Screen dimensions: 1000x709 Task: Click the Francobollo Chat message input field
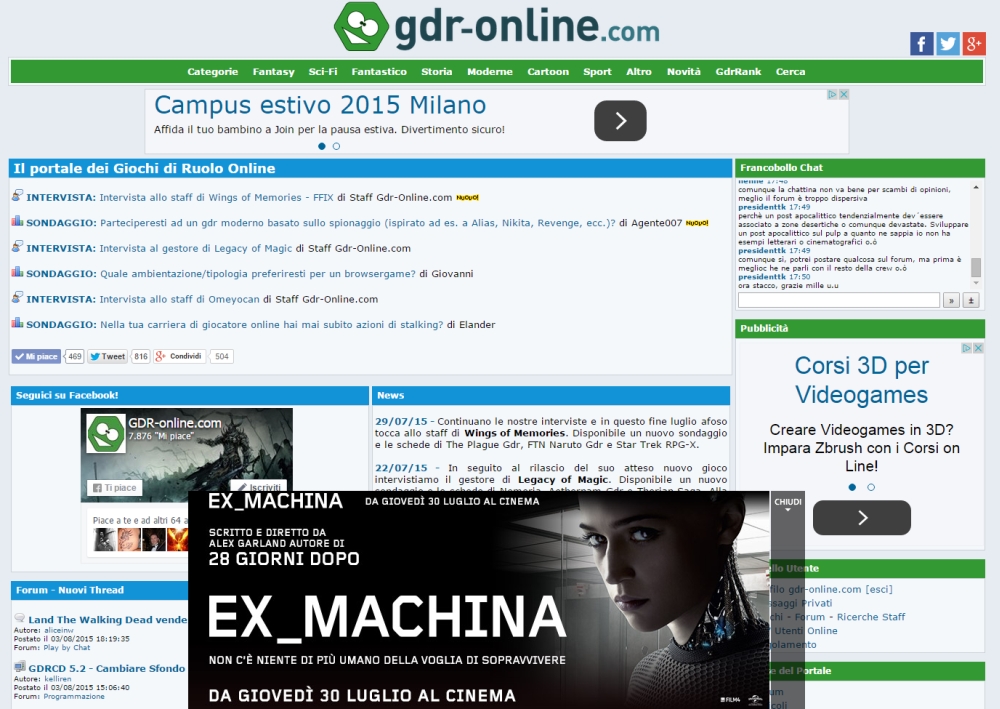tap(839, 300)
